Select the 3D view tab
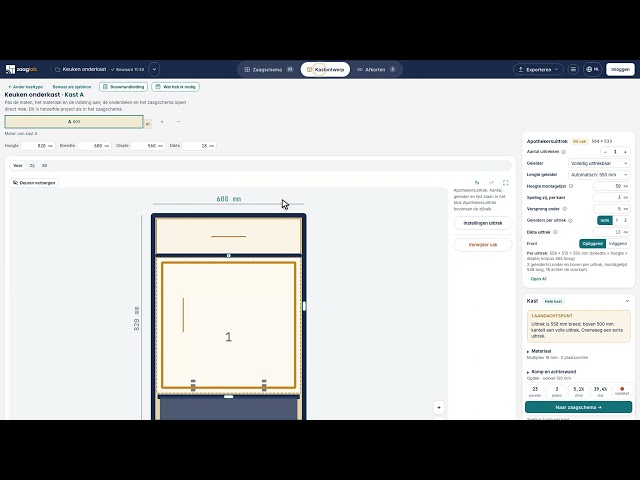This screenshot has width=640, height=480. [x=44, y=166]
